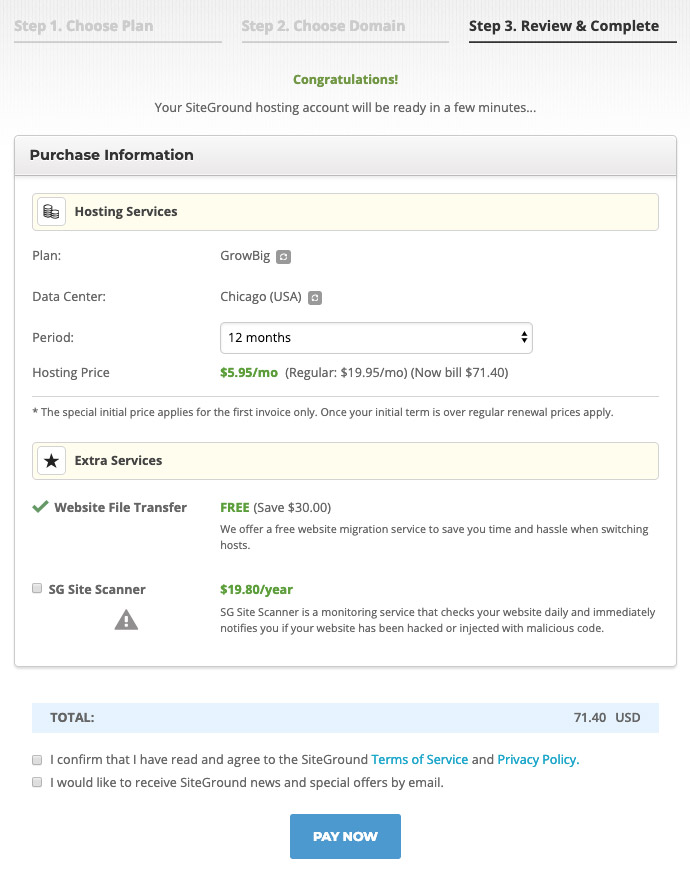Click the Regular: $19.95/mo price note
This screenshot has width=690, height=890.
point(346,373)
